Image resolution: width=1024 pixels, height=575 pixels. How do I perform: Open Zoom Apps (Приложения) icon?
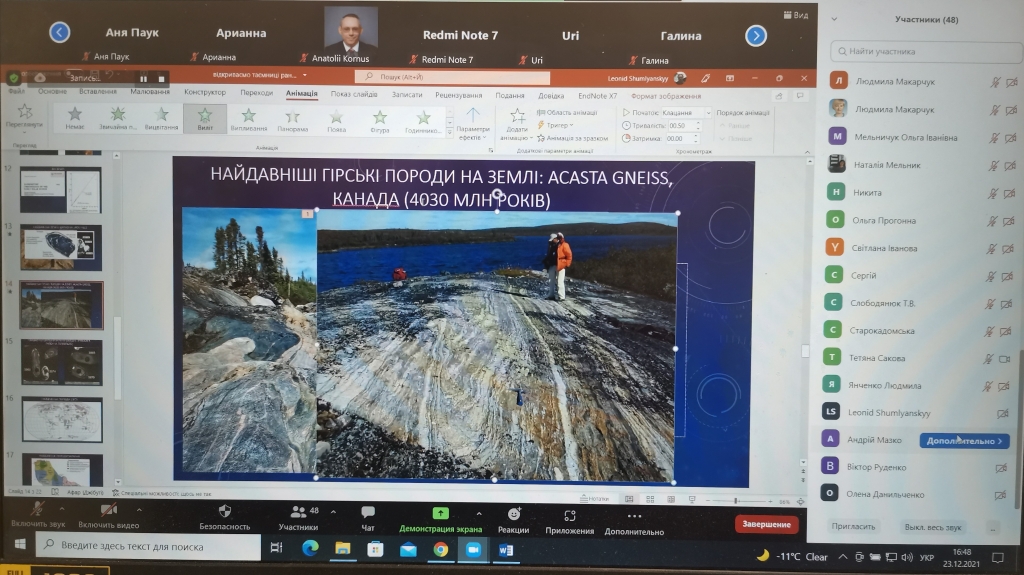[570, 514]
